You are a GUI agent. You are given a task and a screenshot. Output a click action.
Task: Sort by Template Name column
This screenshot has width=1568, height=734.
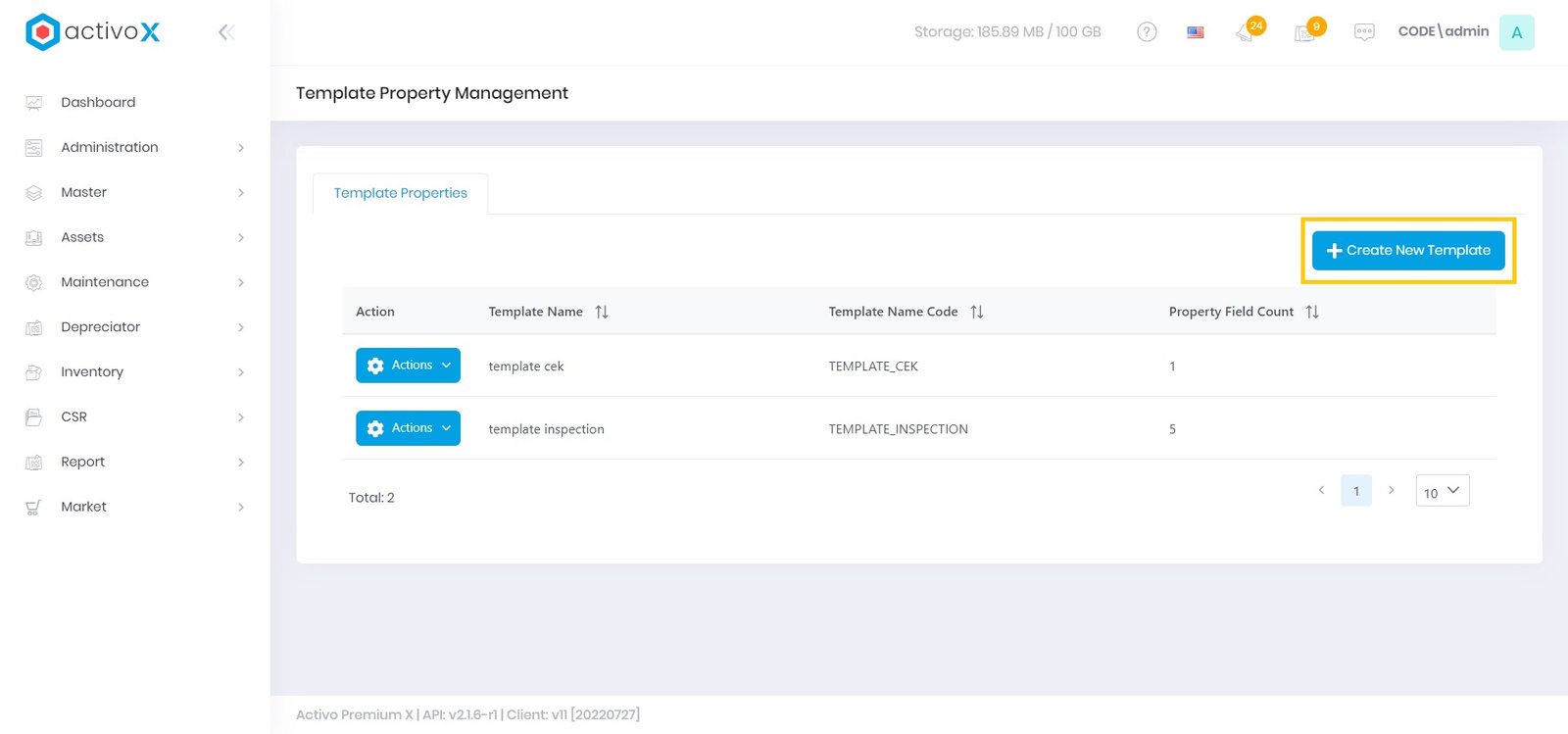pyautogui.click(x=602, y=312)
